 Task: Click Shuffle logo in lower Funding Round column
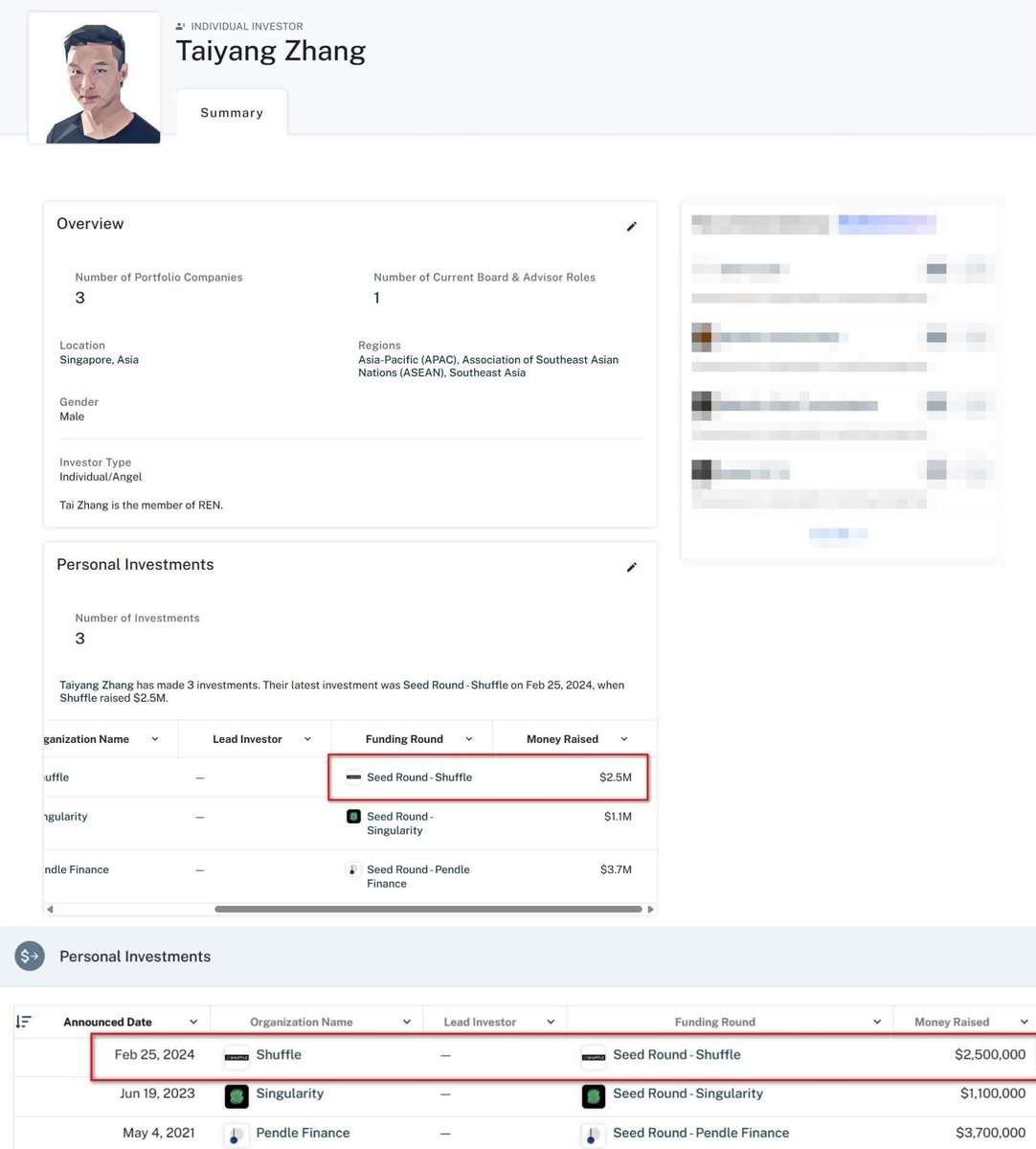(594, 1056)
